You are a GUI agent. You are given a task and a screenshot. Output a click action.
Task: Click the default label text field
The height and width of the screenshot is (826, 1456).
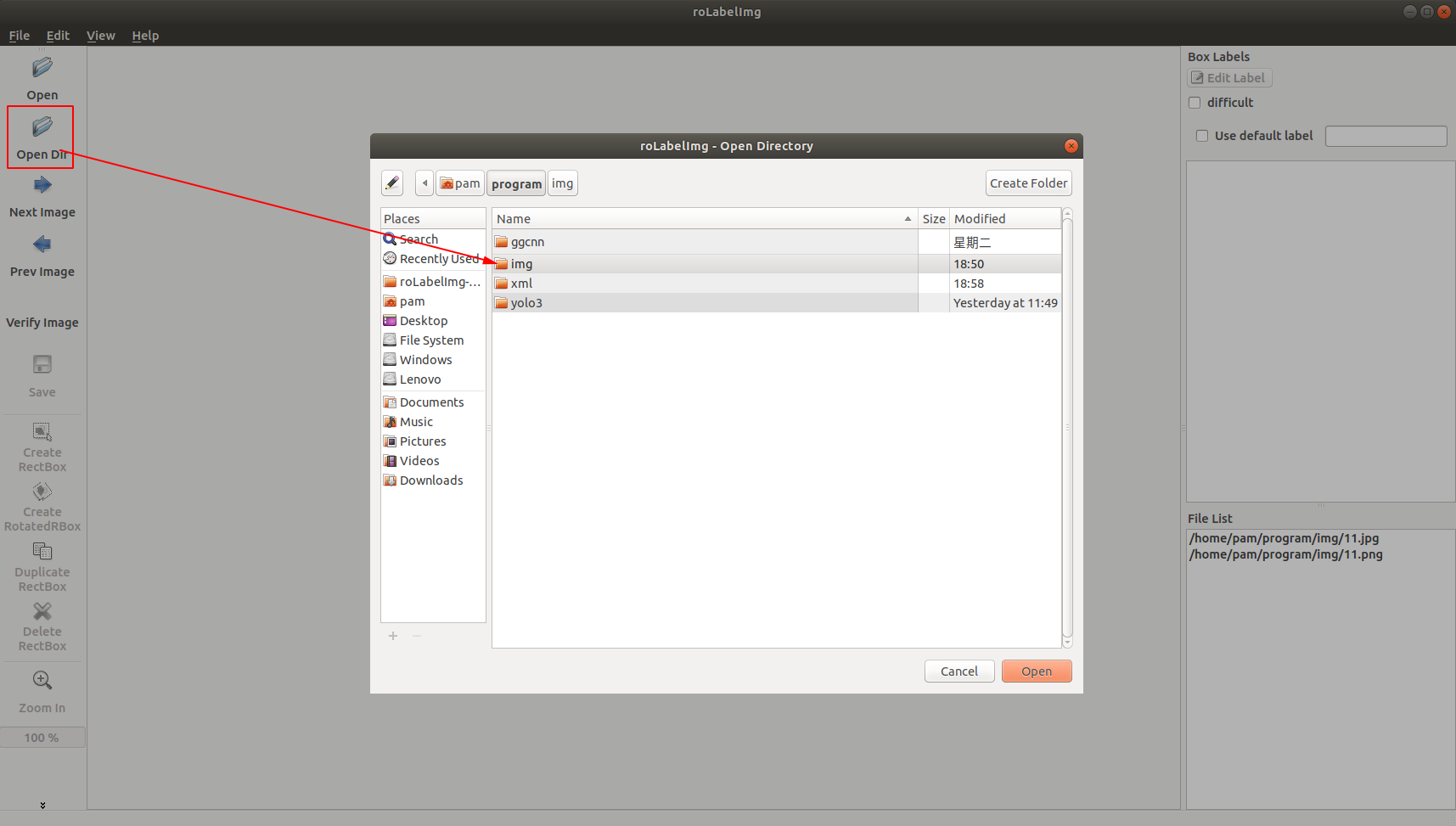click(x=1386, y=136)
